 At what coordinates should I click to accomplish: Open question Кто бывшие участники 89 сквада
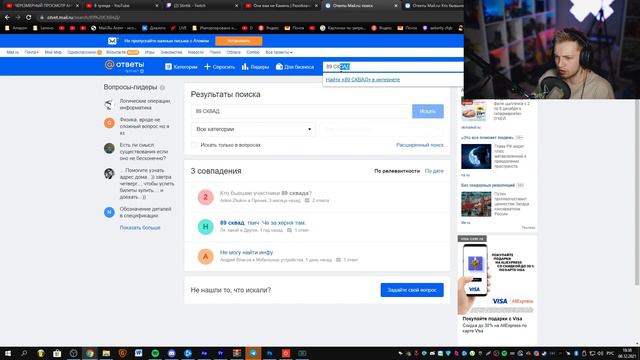tap(266, 193)
